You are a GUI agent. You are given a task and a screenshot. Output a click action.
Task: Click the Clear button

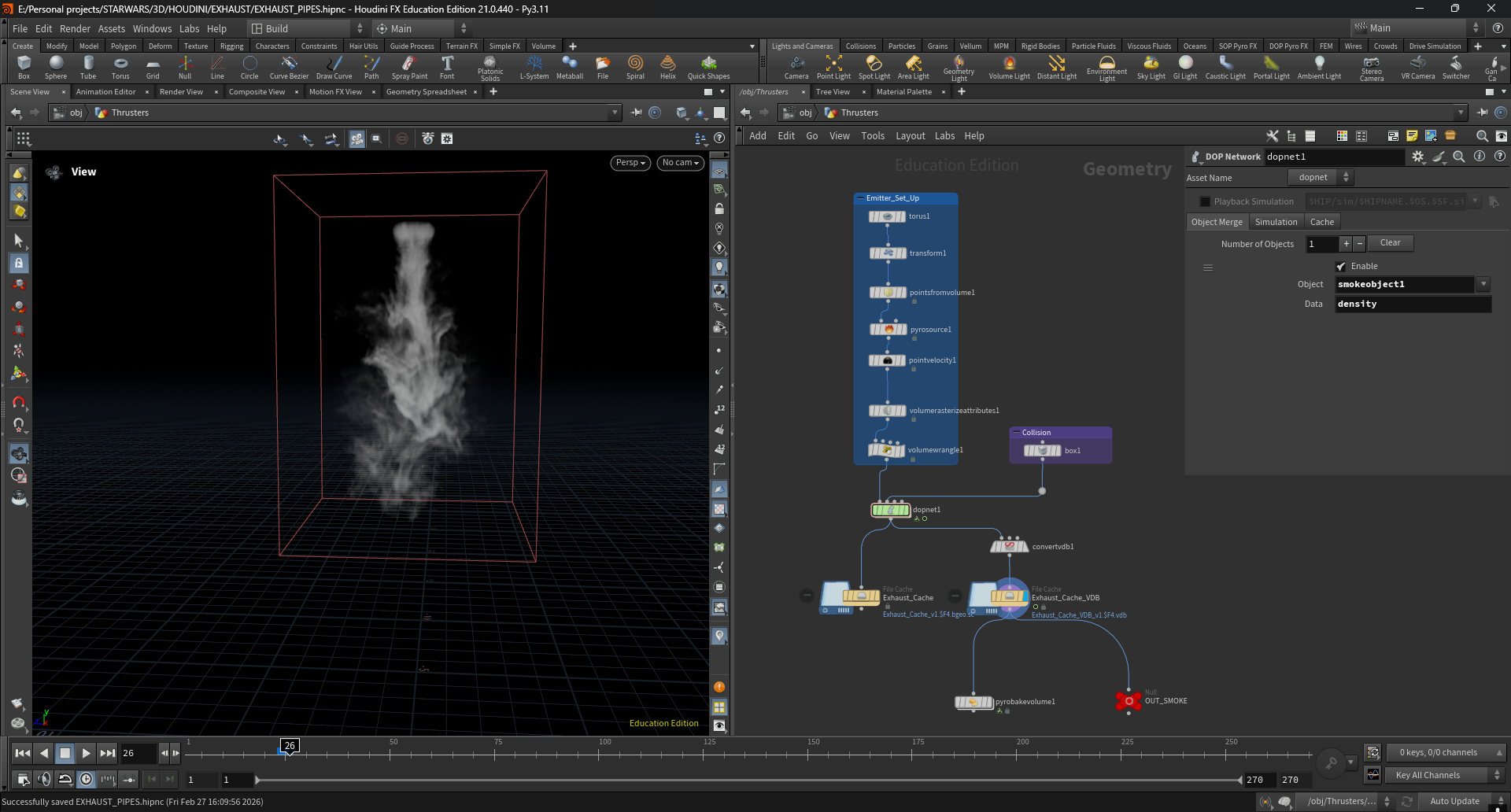[1391, 243]
